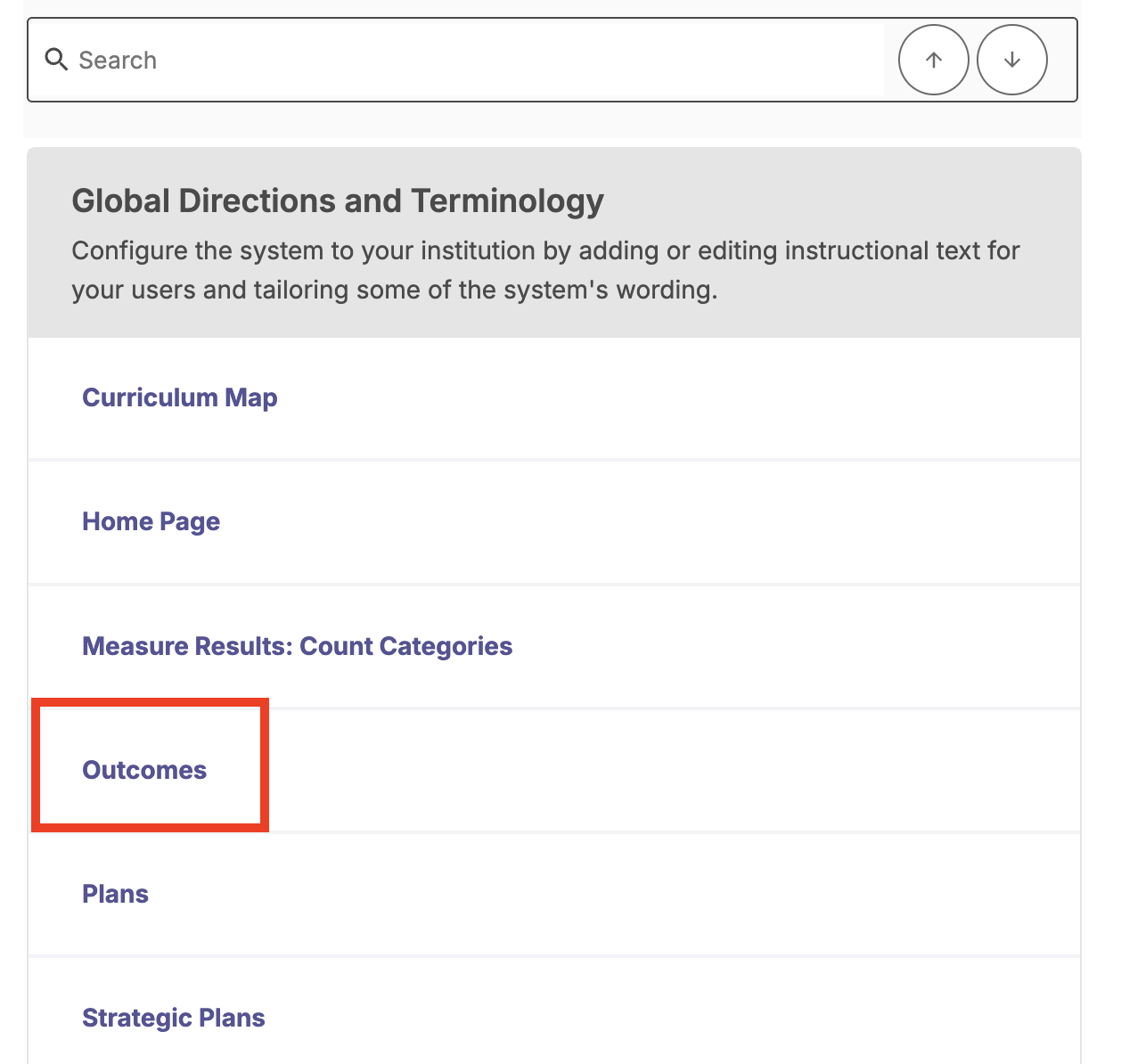The height and width of the screenshot is (1064, 1121).
Task: Open Measure Results: Count Categories
Action: click(298, 646)
